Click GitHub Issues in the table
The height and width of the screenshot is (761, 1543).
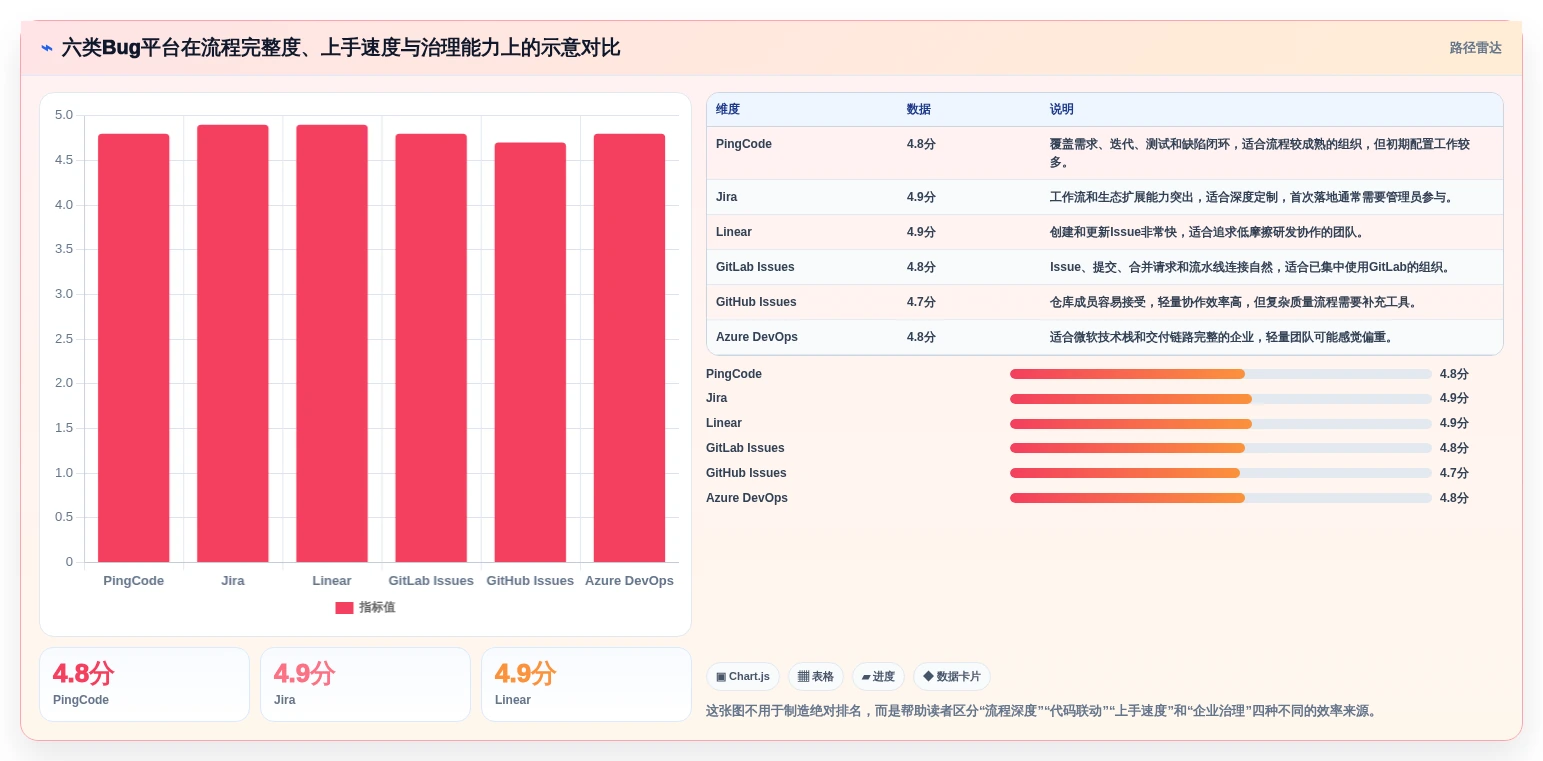tap(756, 302)
